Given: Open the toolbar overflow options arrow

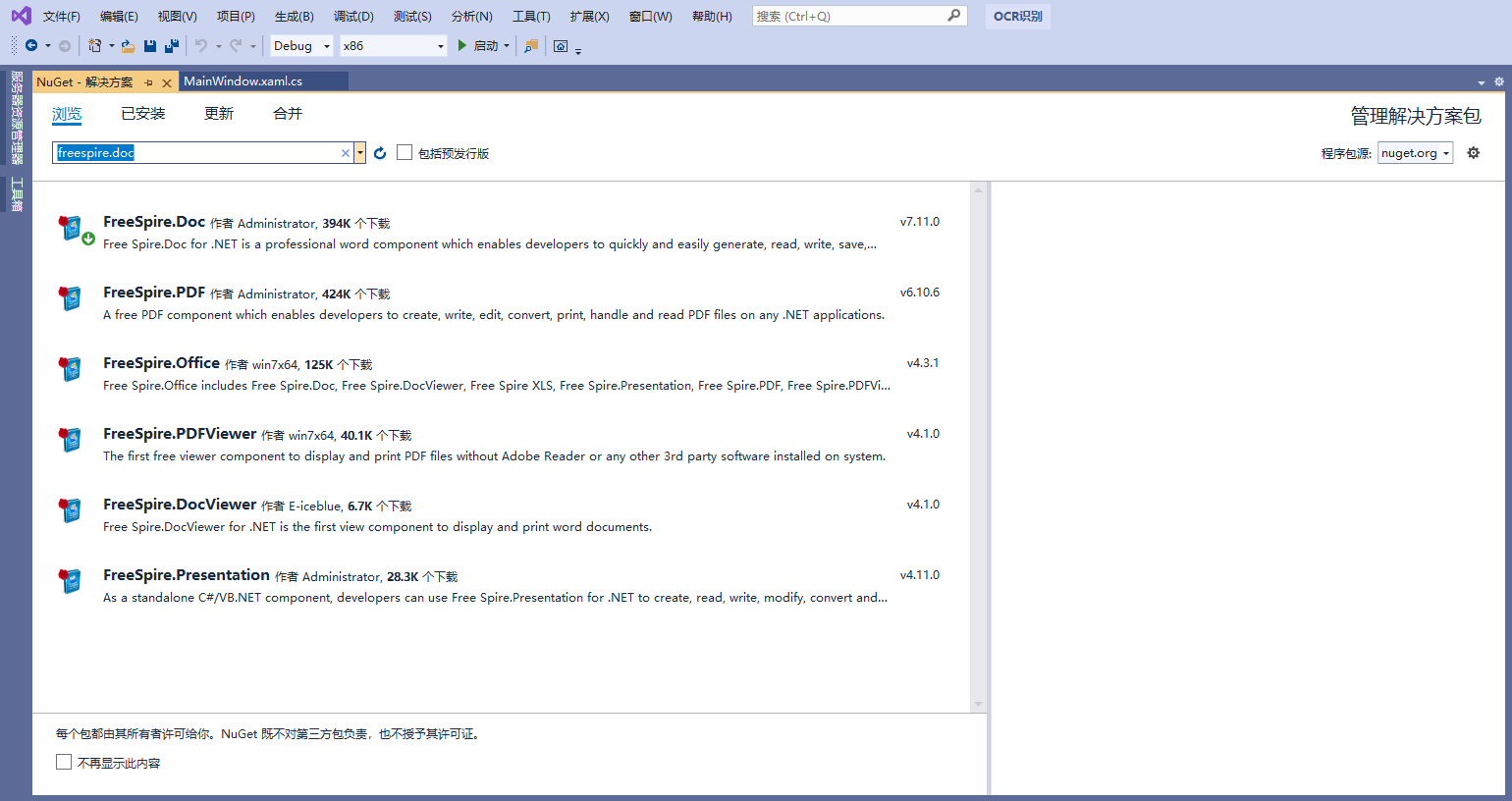Looking at the screenshot, I should 578,51.
